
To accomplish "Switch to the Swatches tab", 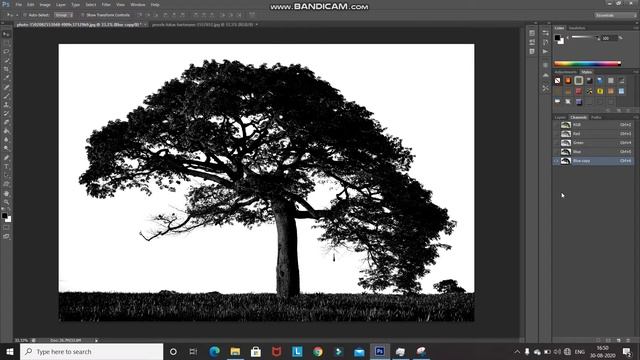I will (577, 28).
